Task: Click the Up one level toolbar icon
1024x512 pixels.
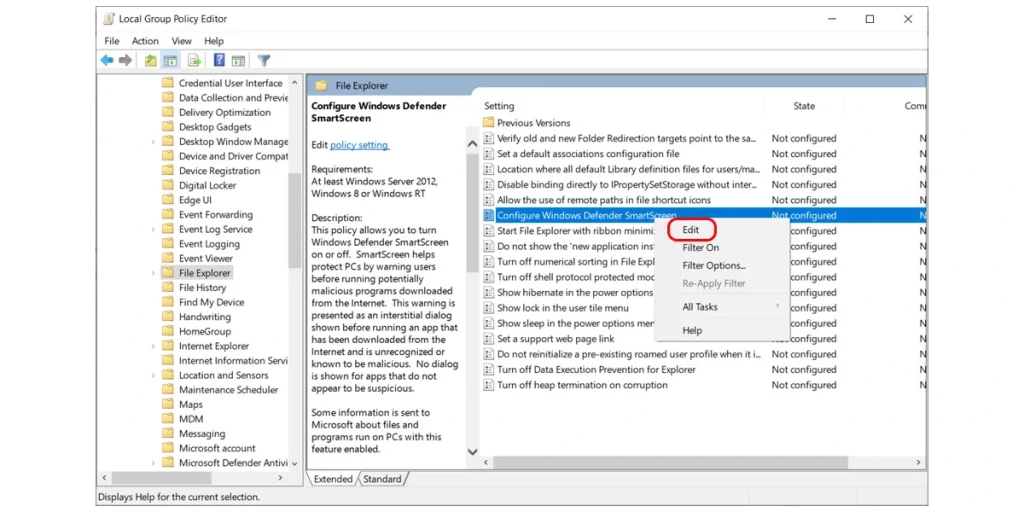Action: pyautogui.click(x=151, y=61)
